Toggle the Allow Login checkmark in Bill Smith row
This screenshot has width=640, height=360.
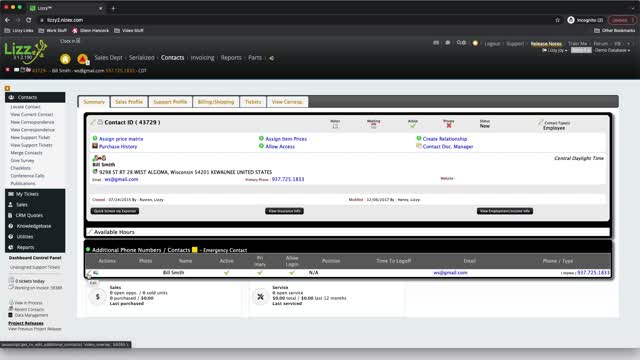[x=291, y=273]
